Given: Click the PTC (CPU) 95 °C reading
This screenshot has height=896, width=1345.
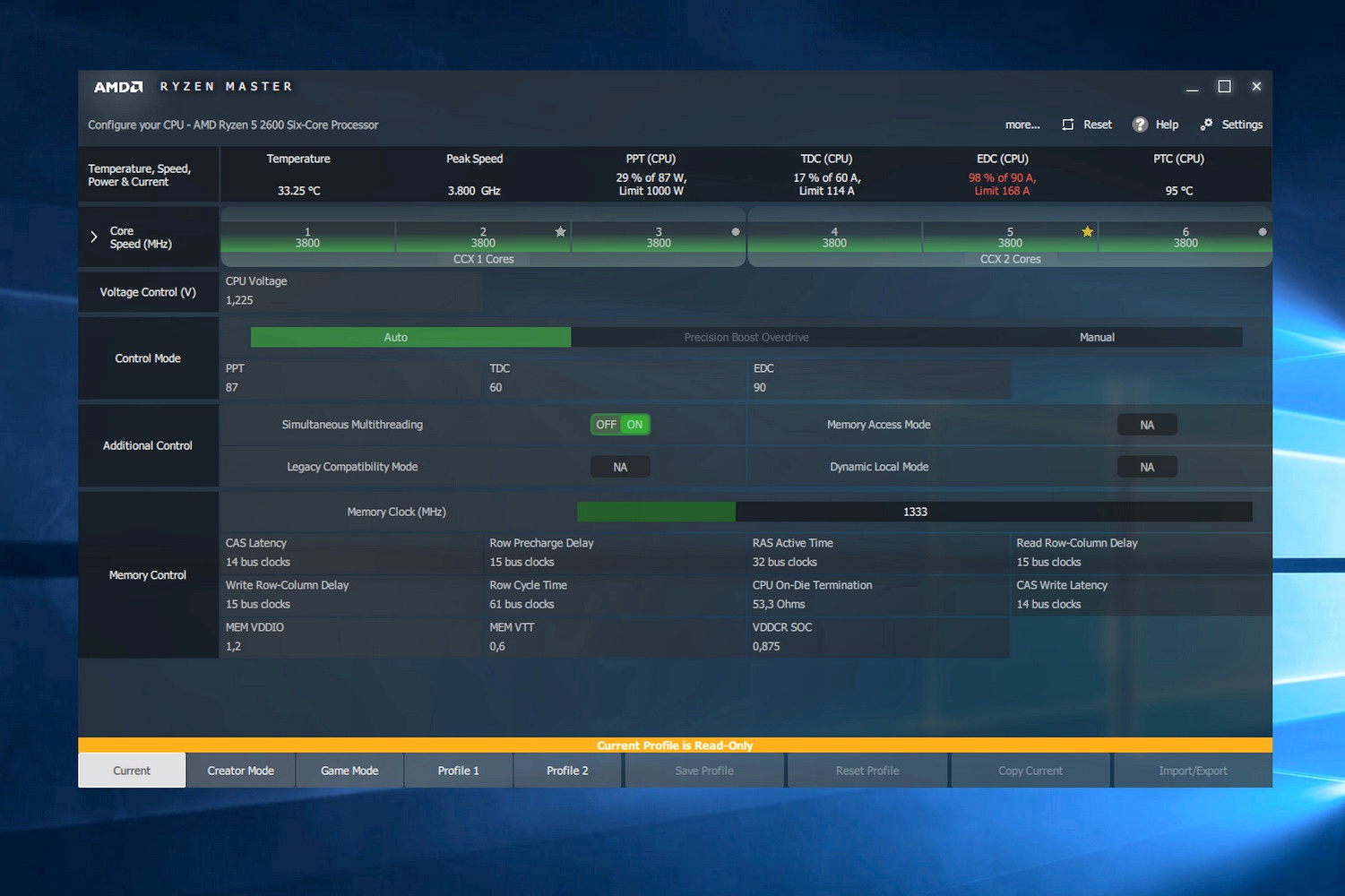Looking at the screenshot, I should tap(1178, 191).
